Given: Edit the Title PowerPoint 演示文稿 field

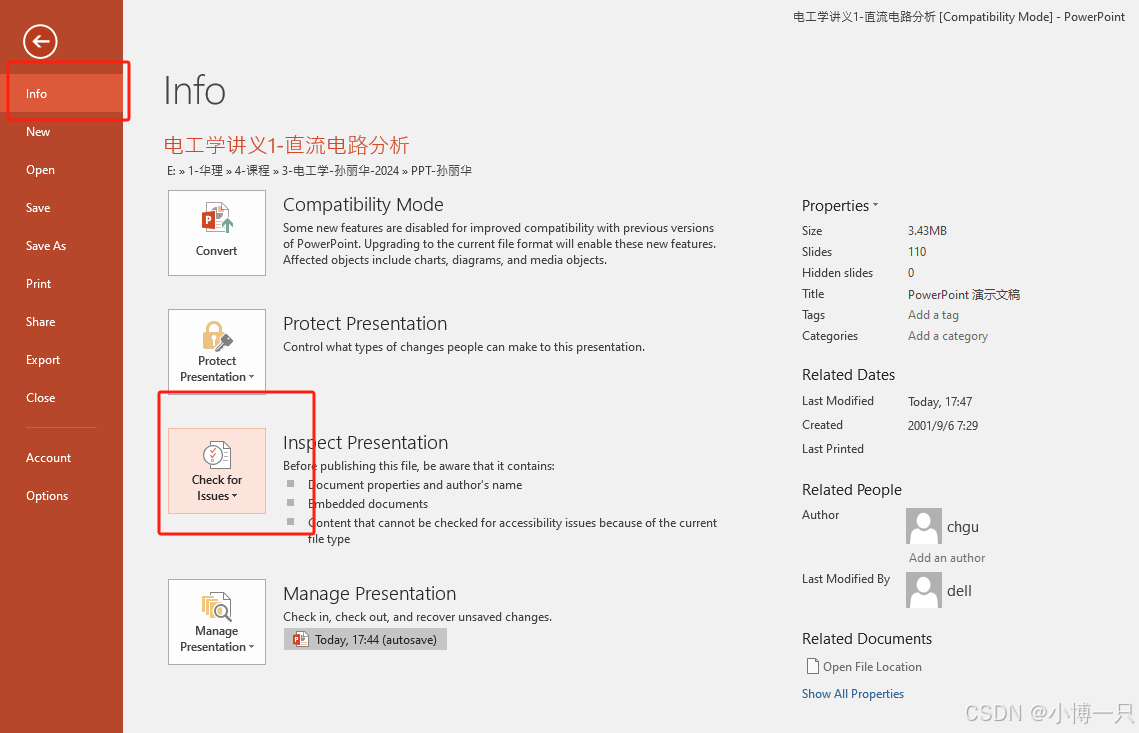Looking at the screenshot, I should (x=963, y=294).
